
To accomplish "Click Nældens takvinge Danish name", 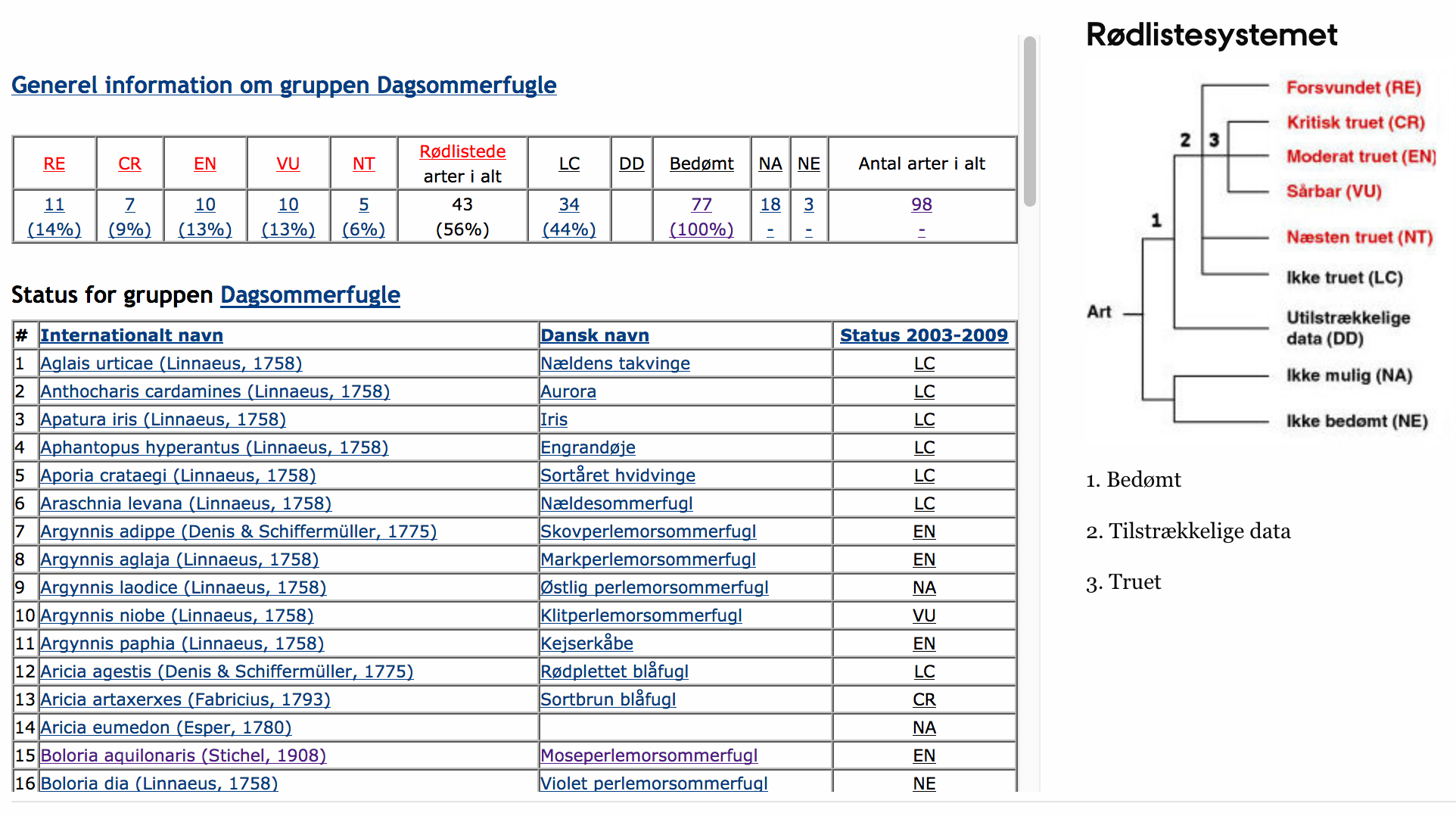I will point(615,363).
